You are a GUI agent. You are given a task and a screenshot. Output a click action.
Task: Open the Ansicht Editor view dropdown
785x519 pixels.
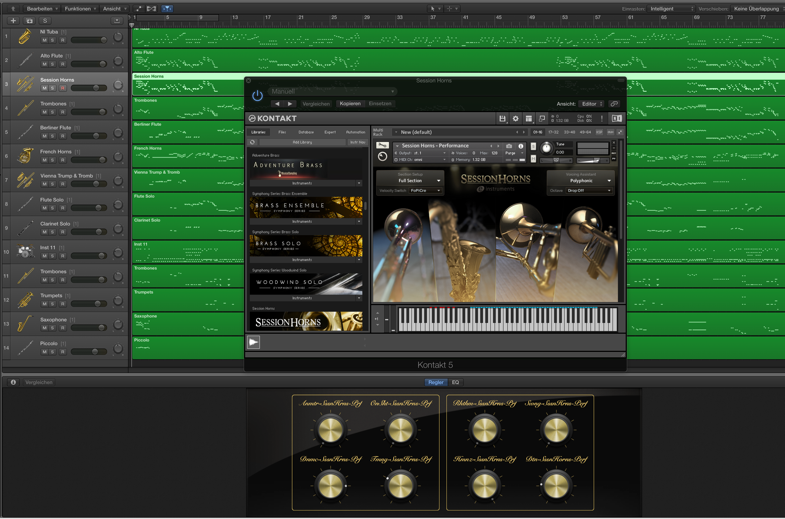[592, 104]
